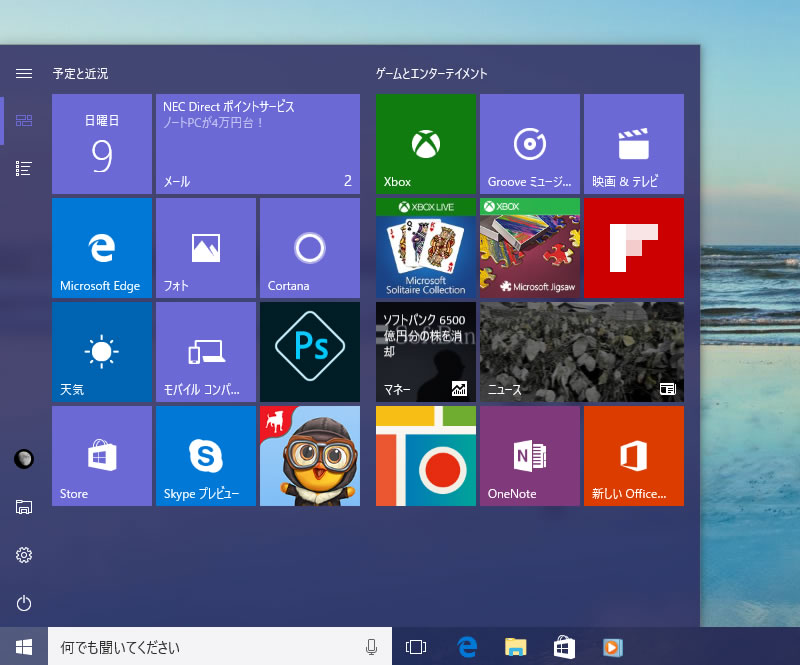Screen dimensions: 800x665
Task: Open Store from the taskbar
Action: [564, 647]
